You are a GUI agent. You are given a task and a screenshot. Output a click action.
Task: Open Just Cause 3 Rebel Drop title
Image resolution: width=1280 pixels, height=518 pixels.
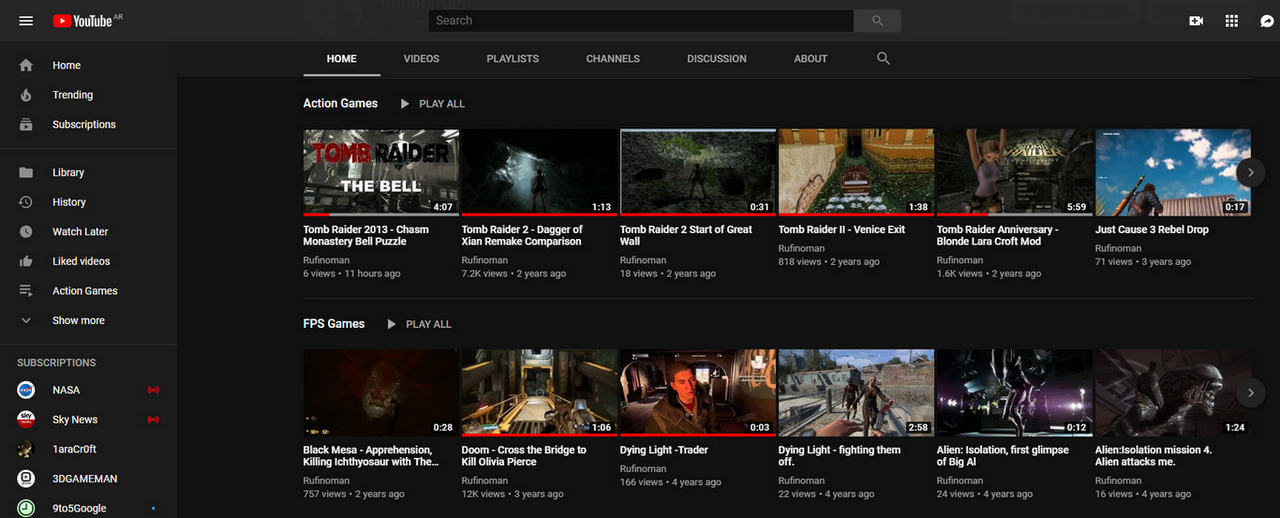[1152, 230]
